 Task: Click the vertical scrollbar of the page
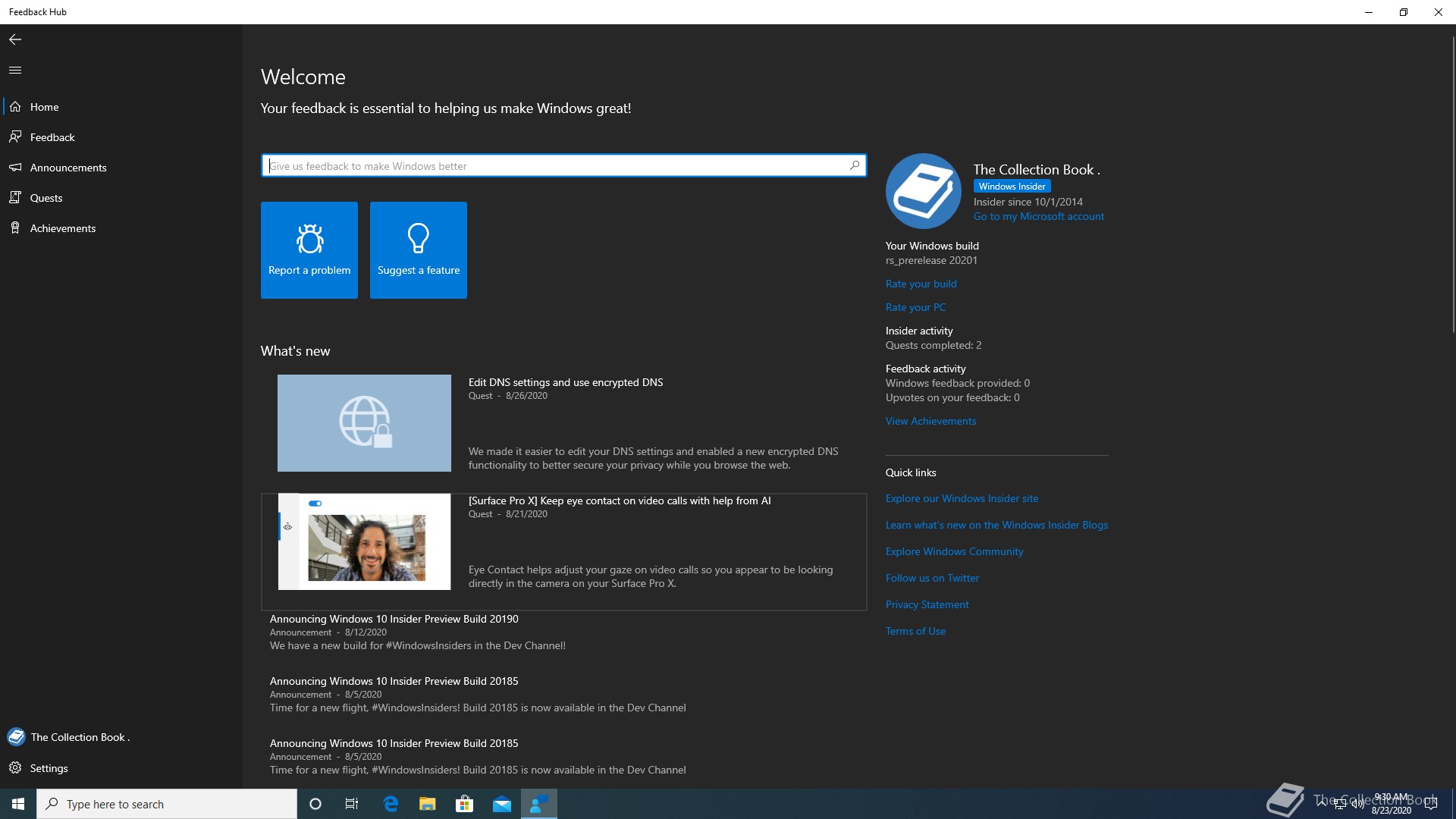tap(1452, 184)
